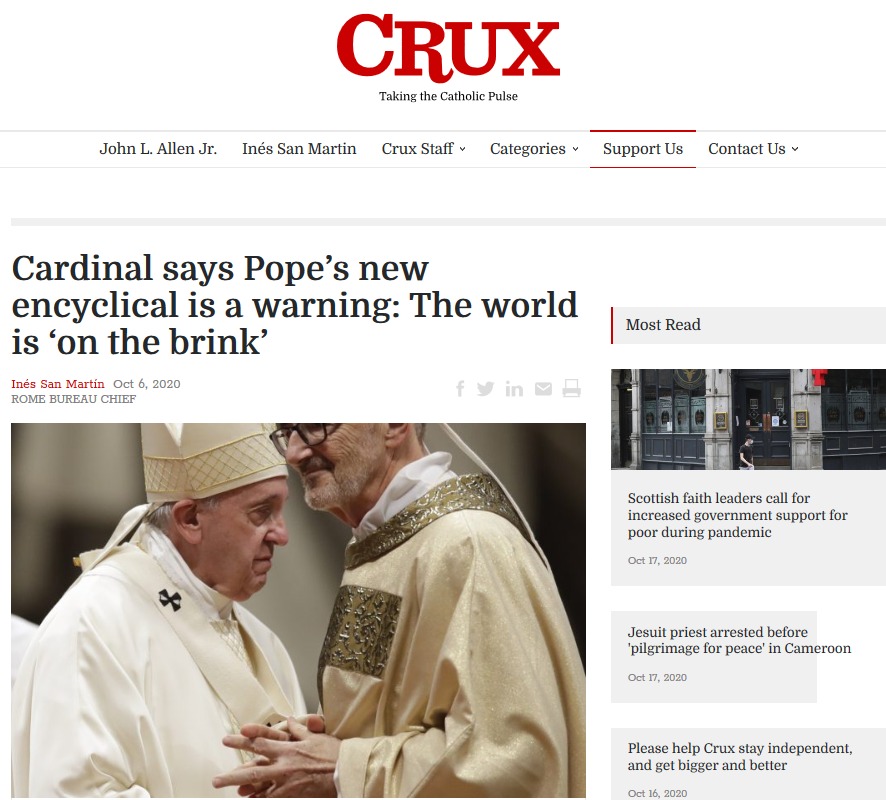Share article on LinkedIn icon
The height and width of the screenshot is (800, 886).
(x=514, y=389)
